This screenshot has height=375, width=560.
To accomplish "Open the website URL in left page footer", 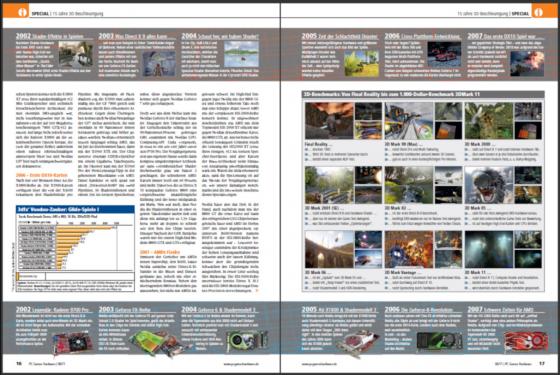I will pos(241,364).
